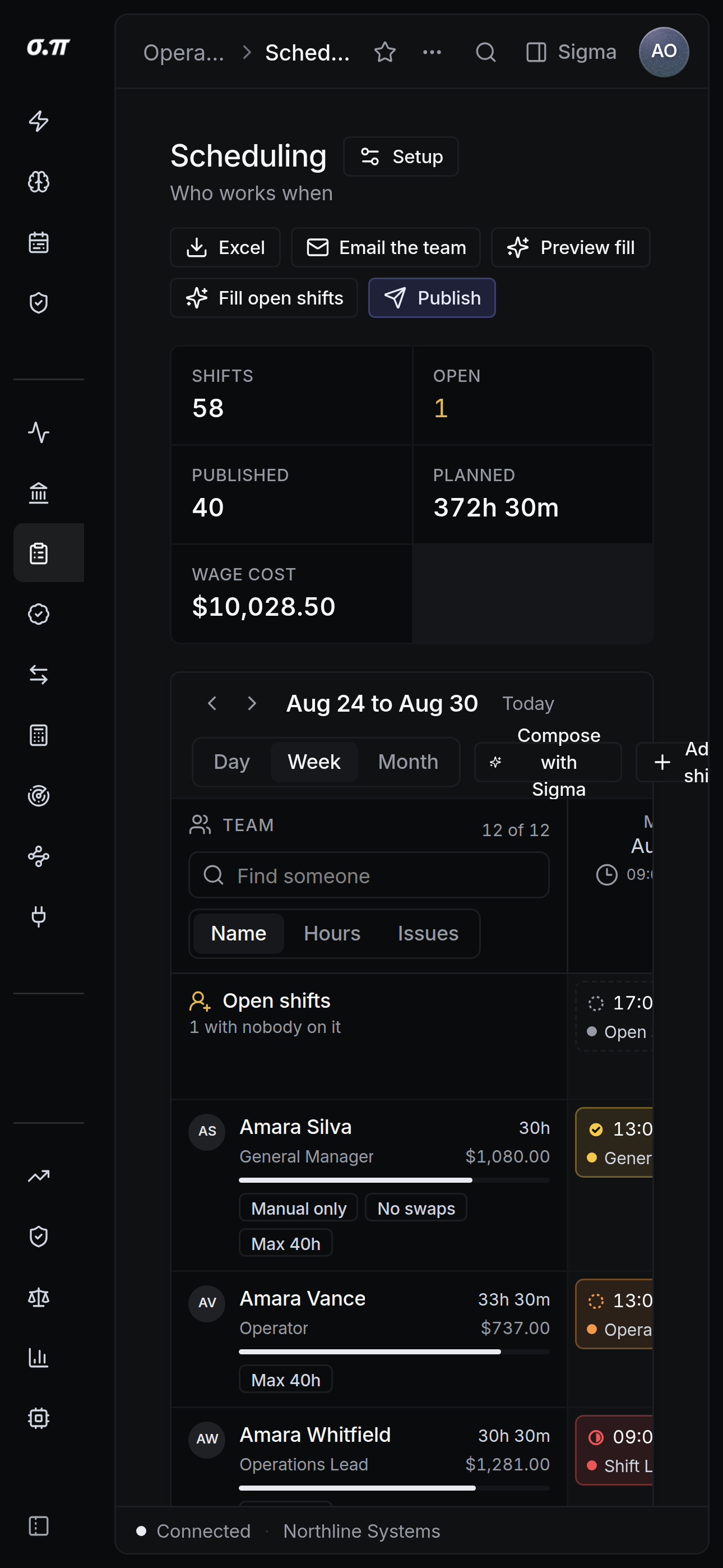Open the radar target sidebar icon
The height and width of the screenshot is (1568, 723).
pyautogui.click(x=39, y=796)
